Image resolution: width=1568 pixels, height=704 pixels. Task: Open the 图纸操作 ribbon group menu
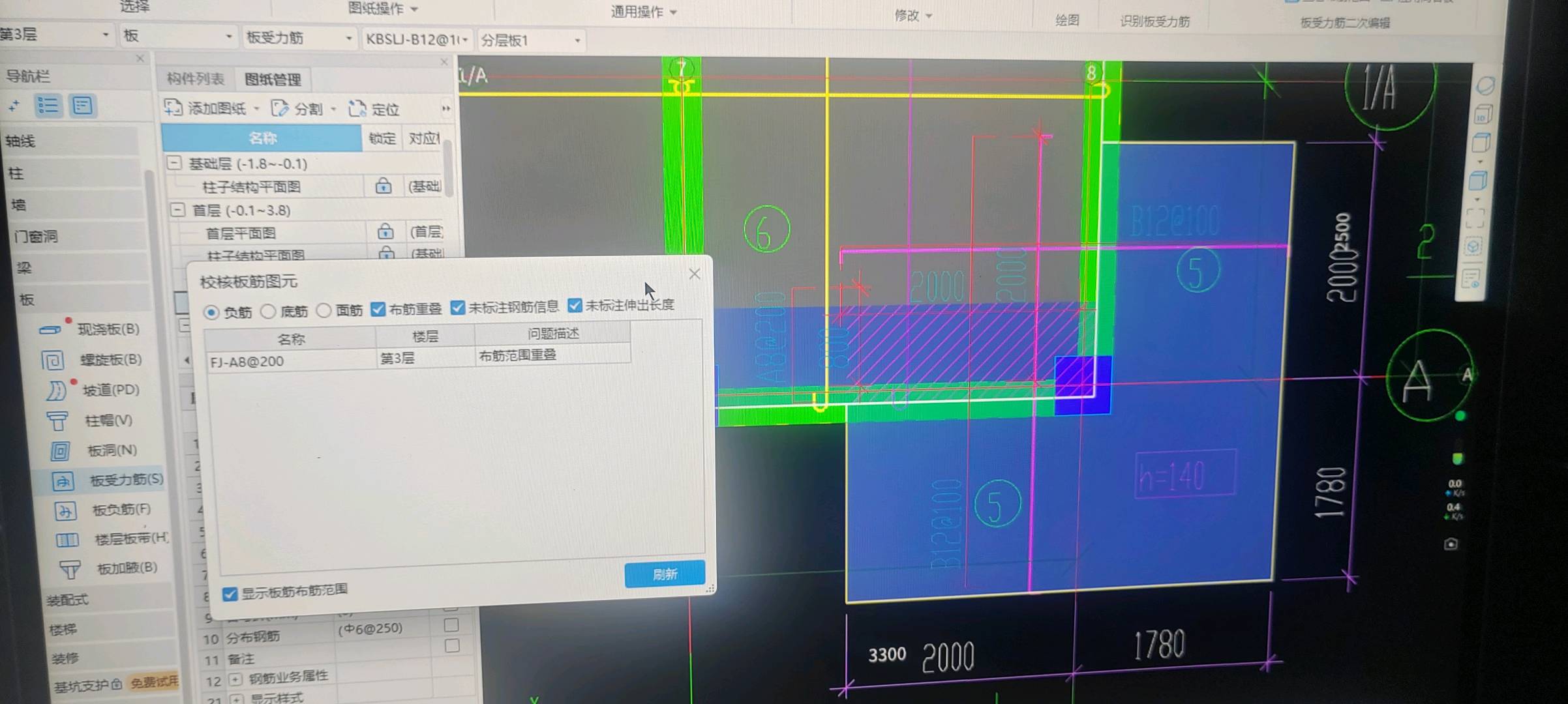pos(383,8)
